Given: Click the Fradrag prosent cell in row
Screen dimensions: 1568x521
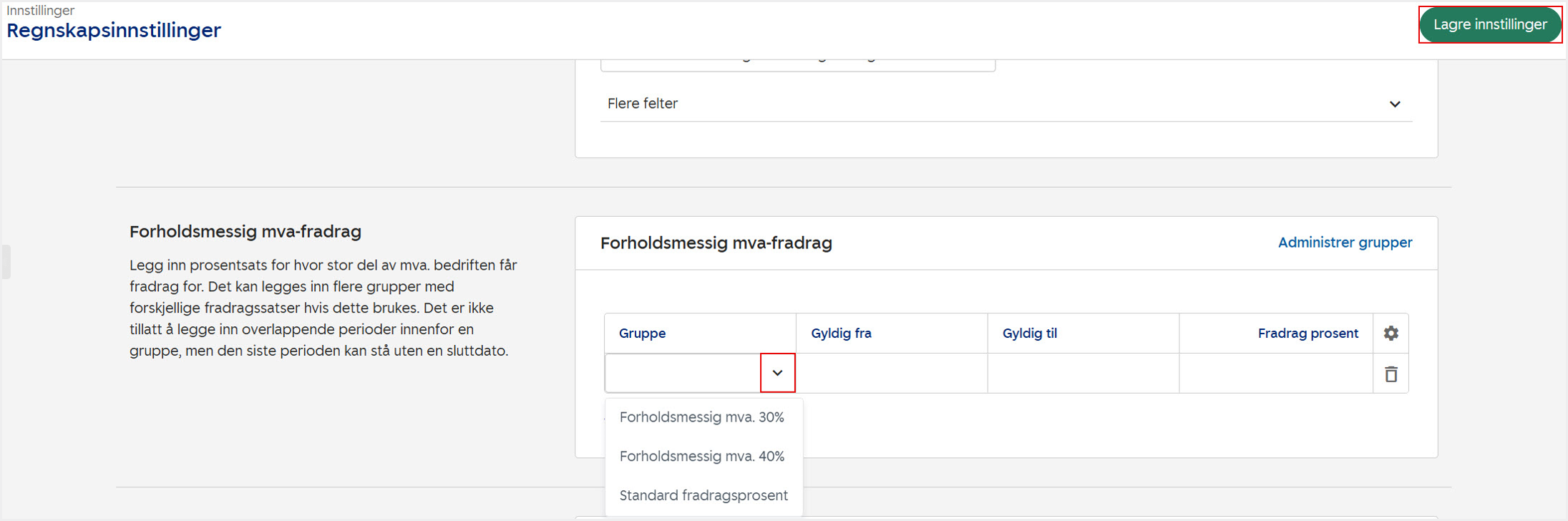Looking at the screenshot, I should click(1275, 373).
